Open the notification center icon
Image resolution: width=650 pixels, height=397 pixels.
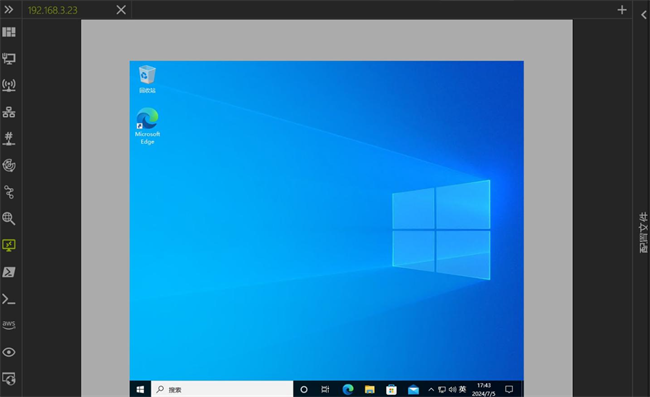[509, 389]
